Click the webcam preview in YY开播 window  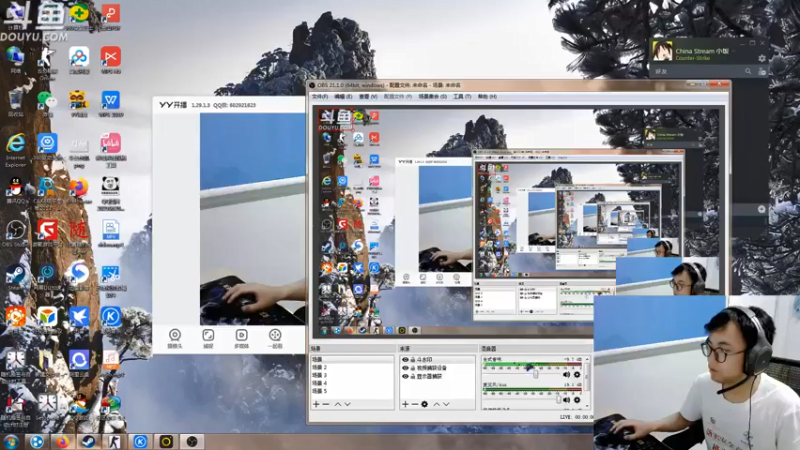[x=253, y=219]
